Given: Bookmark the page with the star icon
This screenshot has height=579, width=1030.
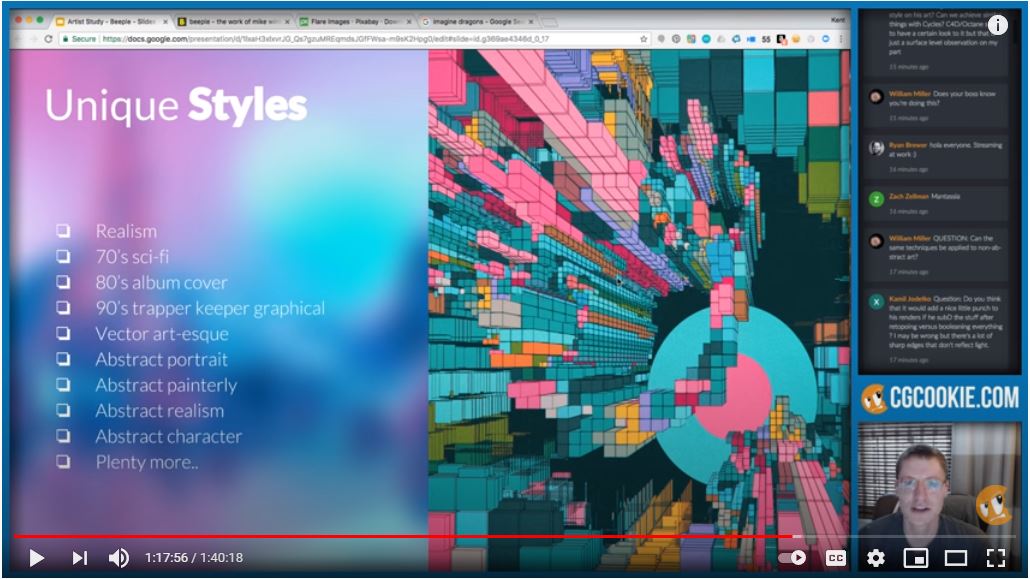Looking at the screenshot, I should [643, 39].
